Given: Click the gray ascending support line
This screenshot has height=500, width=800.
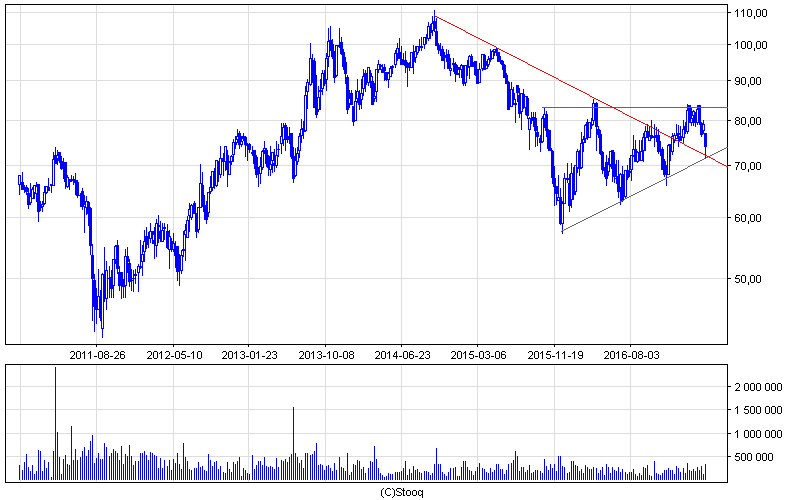Looking at the screenshot, I should click(644, 189).
